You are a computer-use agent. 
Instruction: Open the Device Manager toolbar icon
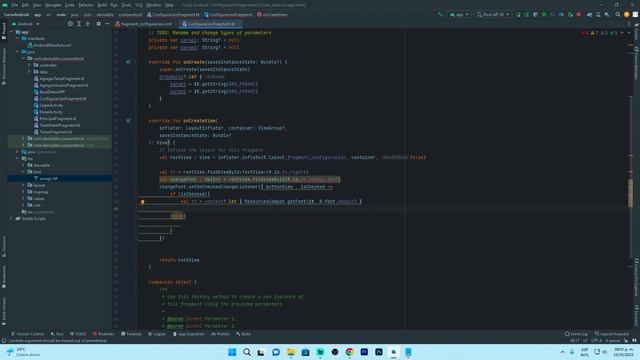click(598, 15)
